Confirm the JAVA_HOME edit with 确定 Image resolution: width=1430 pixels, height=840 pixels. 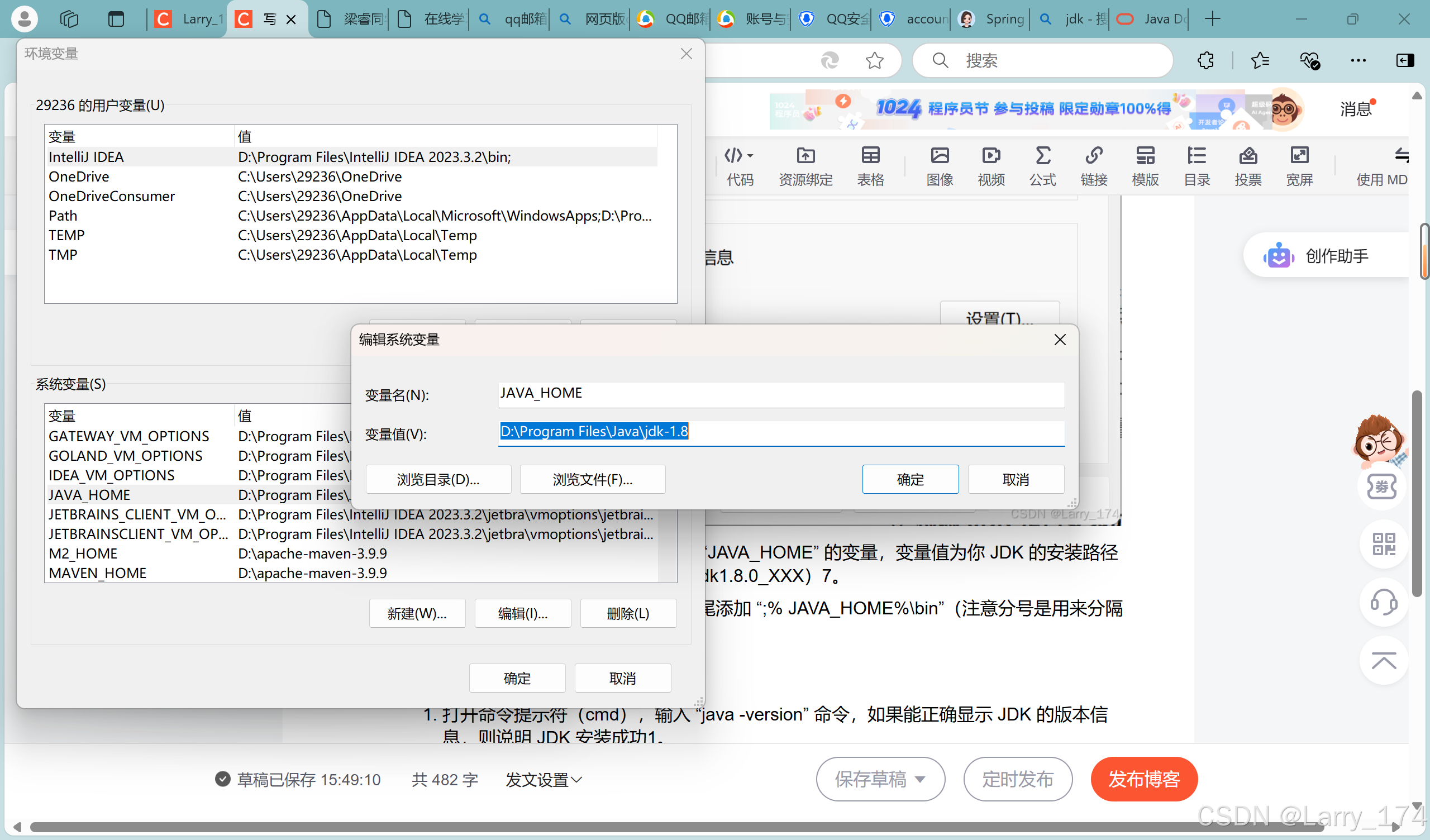[x=910, y=479]
